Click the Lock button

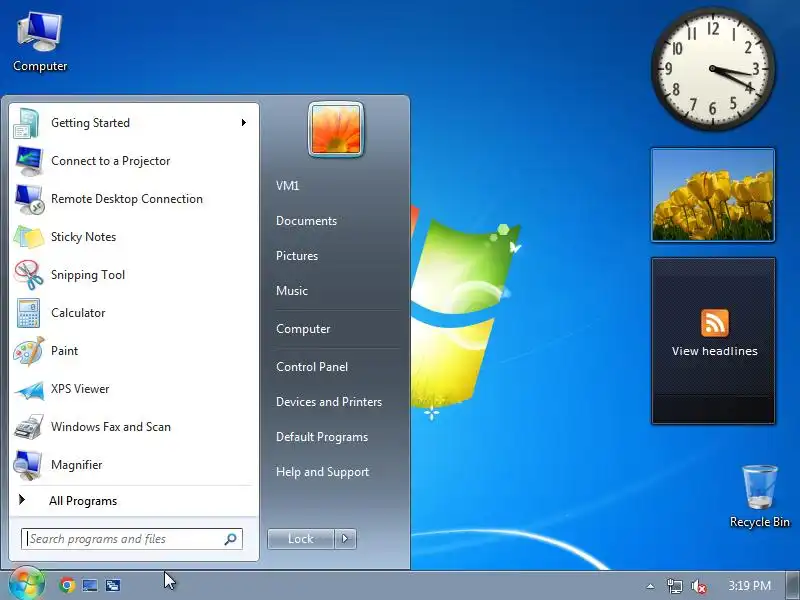coord(301,539)
